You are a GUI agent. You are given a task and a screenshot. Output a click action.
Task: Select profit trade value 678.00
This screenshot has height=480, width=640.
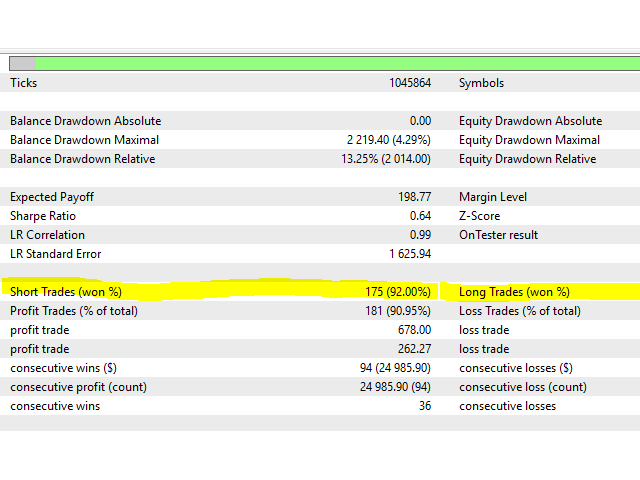pos(415,330)
